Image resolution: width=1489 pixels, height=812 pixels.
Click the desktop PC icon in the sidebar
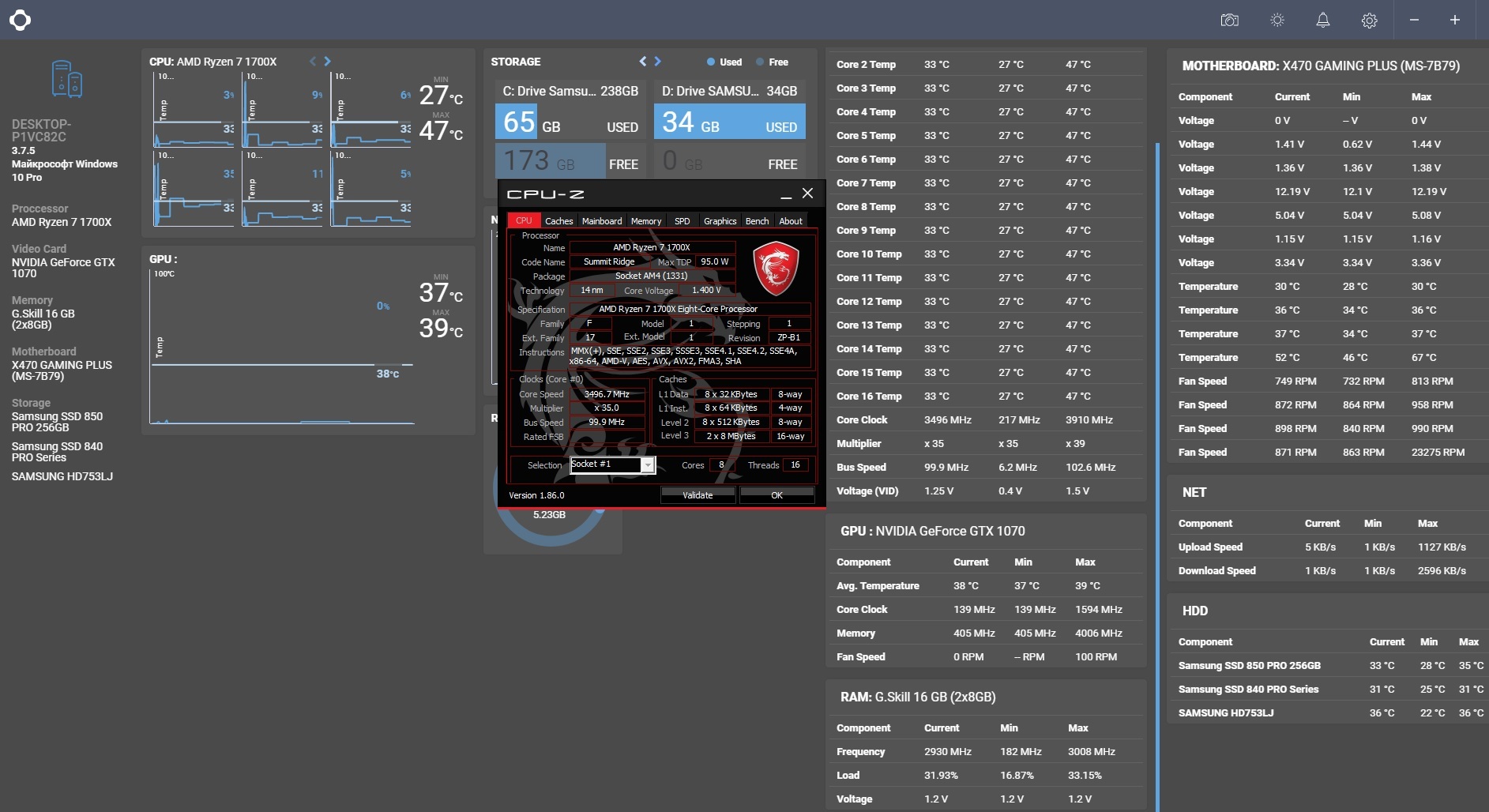click(67, 79)
